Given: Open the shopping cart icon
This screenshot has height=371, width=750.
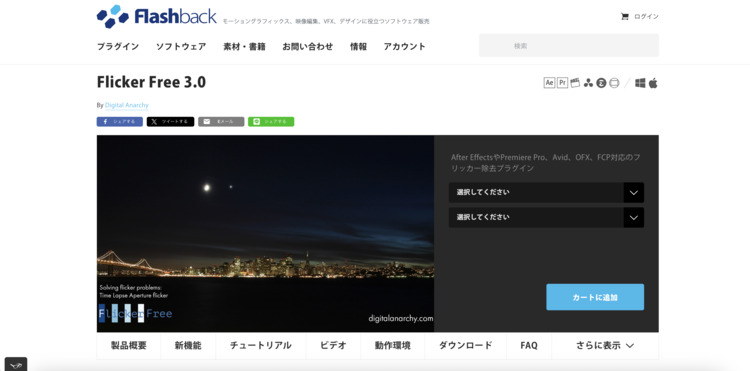Looking at the screenshot, I should 624,17.
